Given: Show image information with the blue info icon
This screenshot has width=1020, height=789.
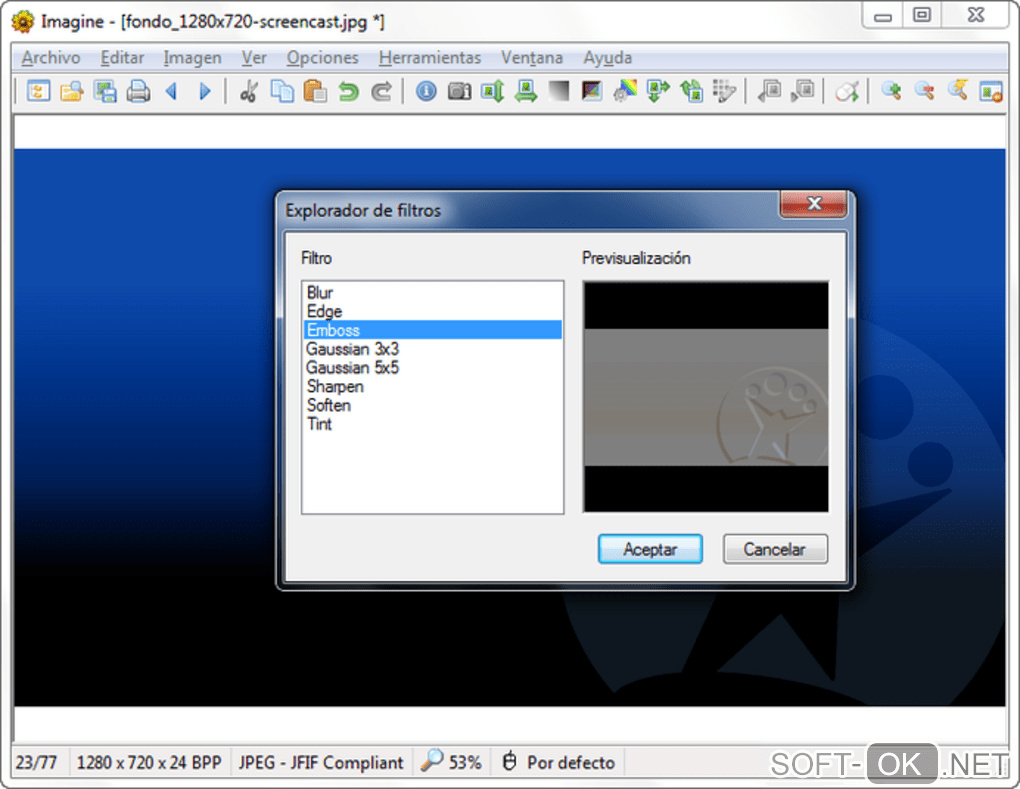Looking at the screenshot, I should (426, 91).
